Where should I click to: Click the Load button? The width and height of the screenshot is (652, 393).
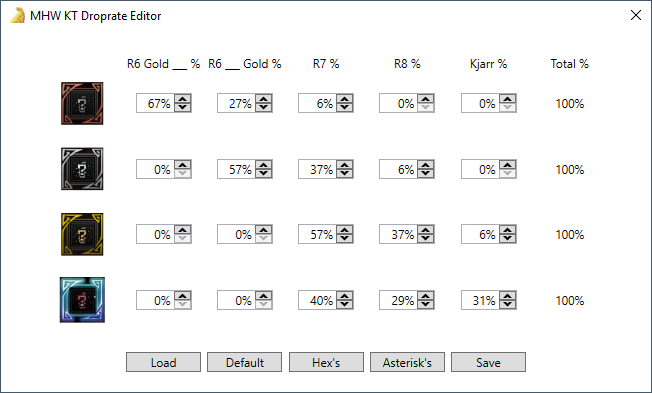tap(163, 362)
